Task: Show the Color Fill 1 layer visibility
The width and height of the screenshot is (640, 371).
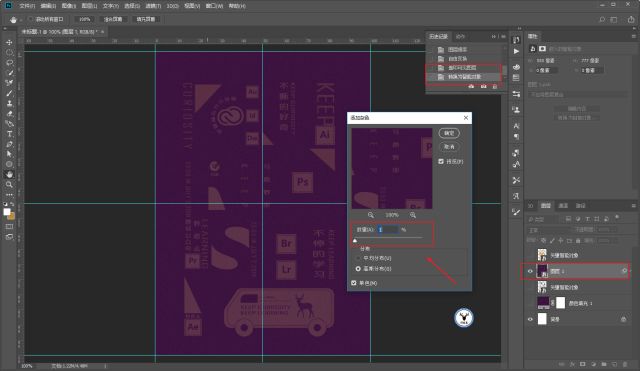Action: (530, 303)
